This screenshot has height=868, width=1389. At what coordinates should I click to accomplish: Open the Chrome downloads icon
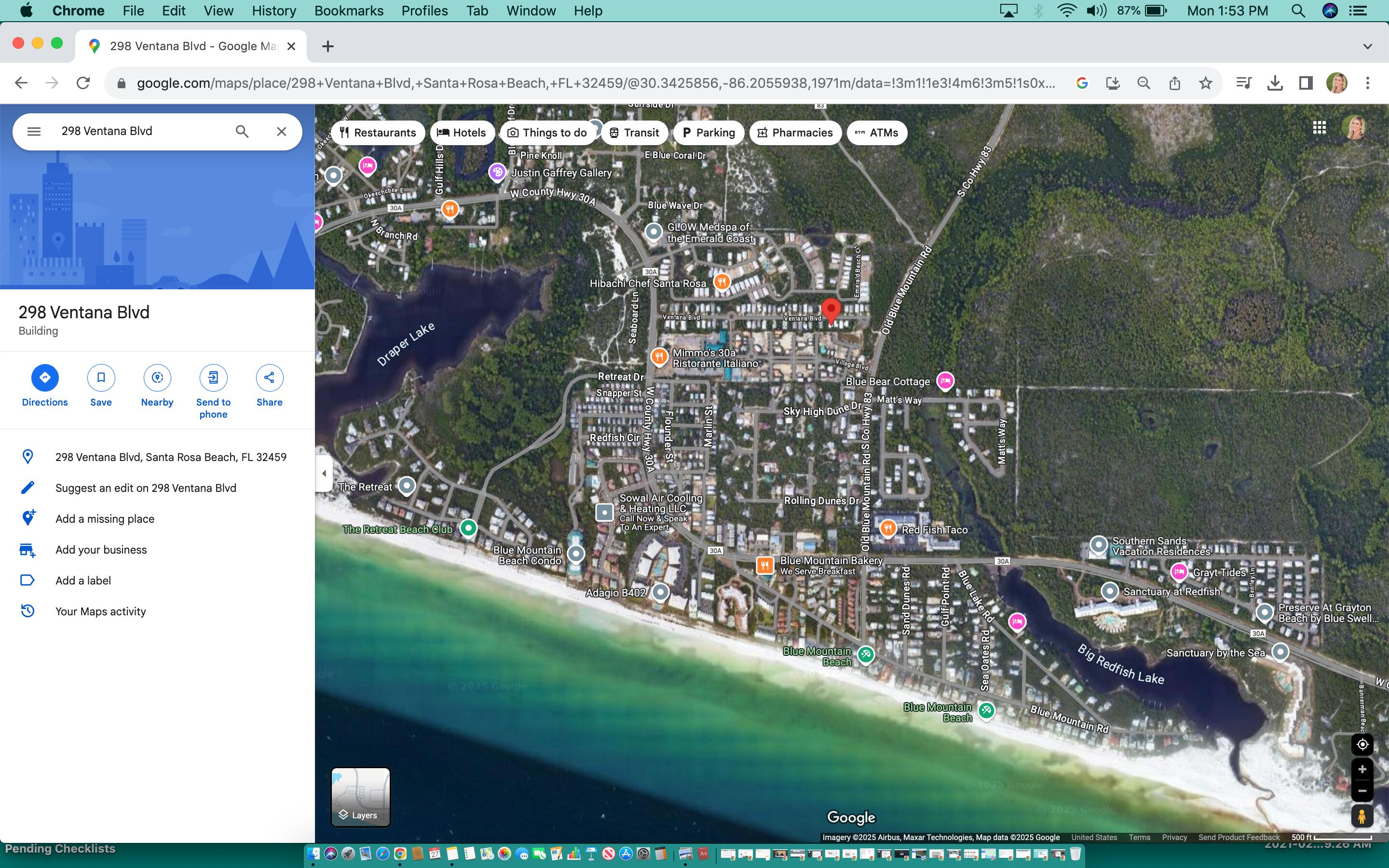point(1275,83)
